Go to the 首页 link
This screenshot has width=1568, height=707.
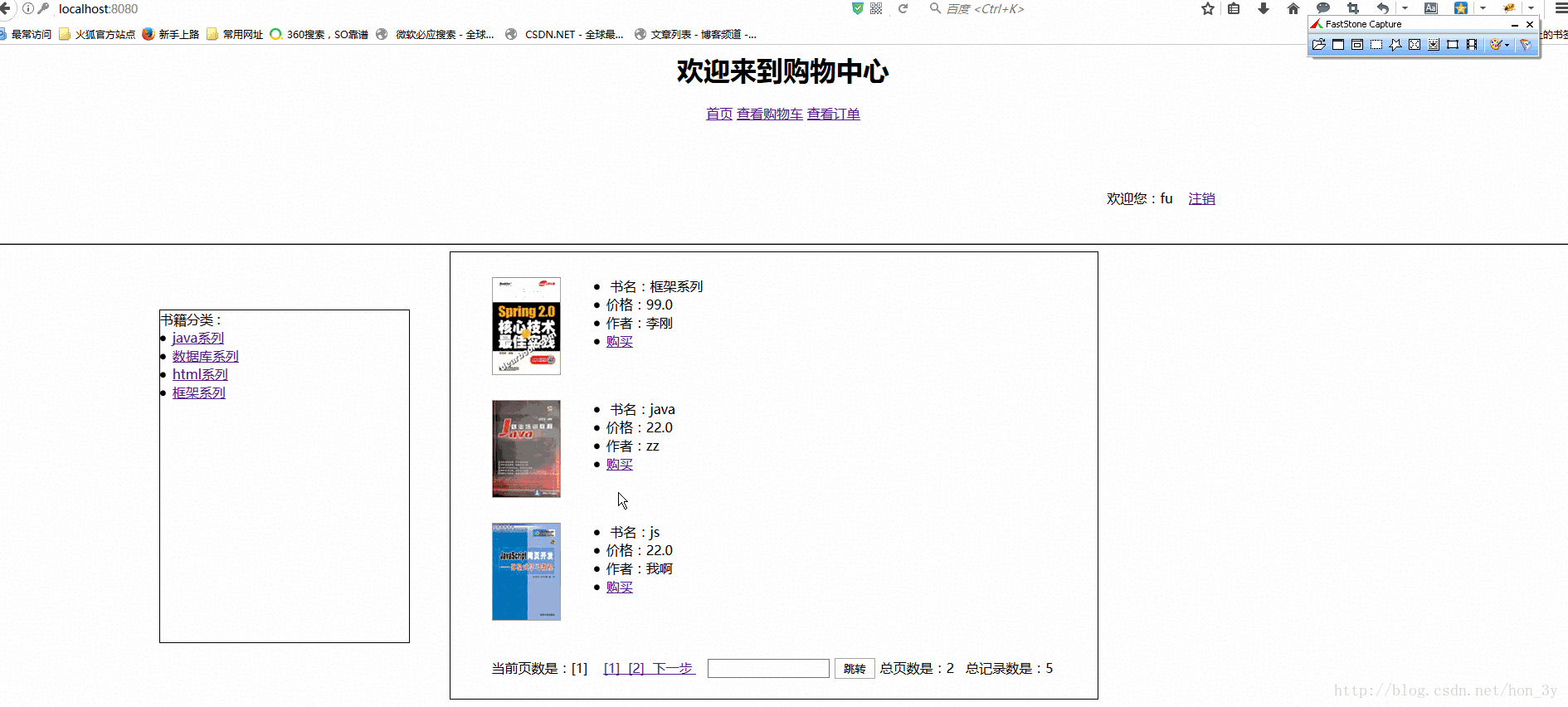(x=719, y=114)
